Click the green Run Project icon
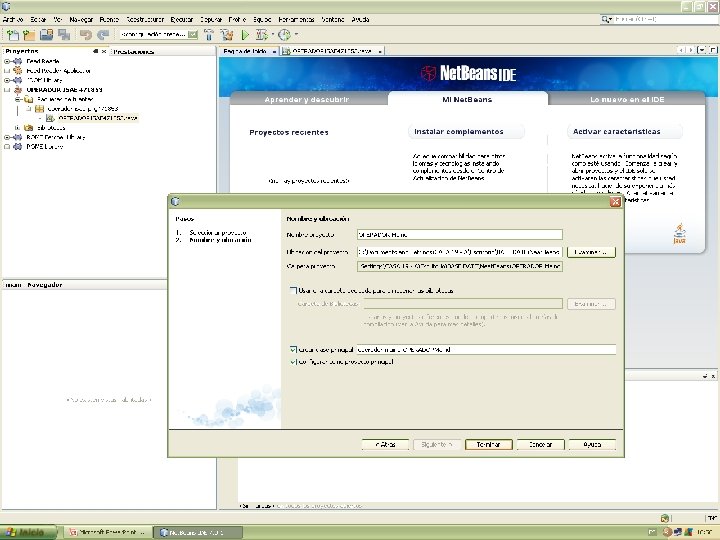 coord(245,35)
